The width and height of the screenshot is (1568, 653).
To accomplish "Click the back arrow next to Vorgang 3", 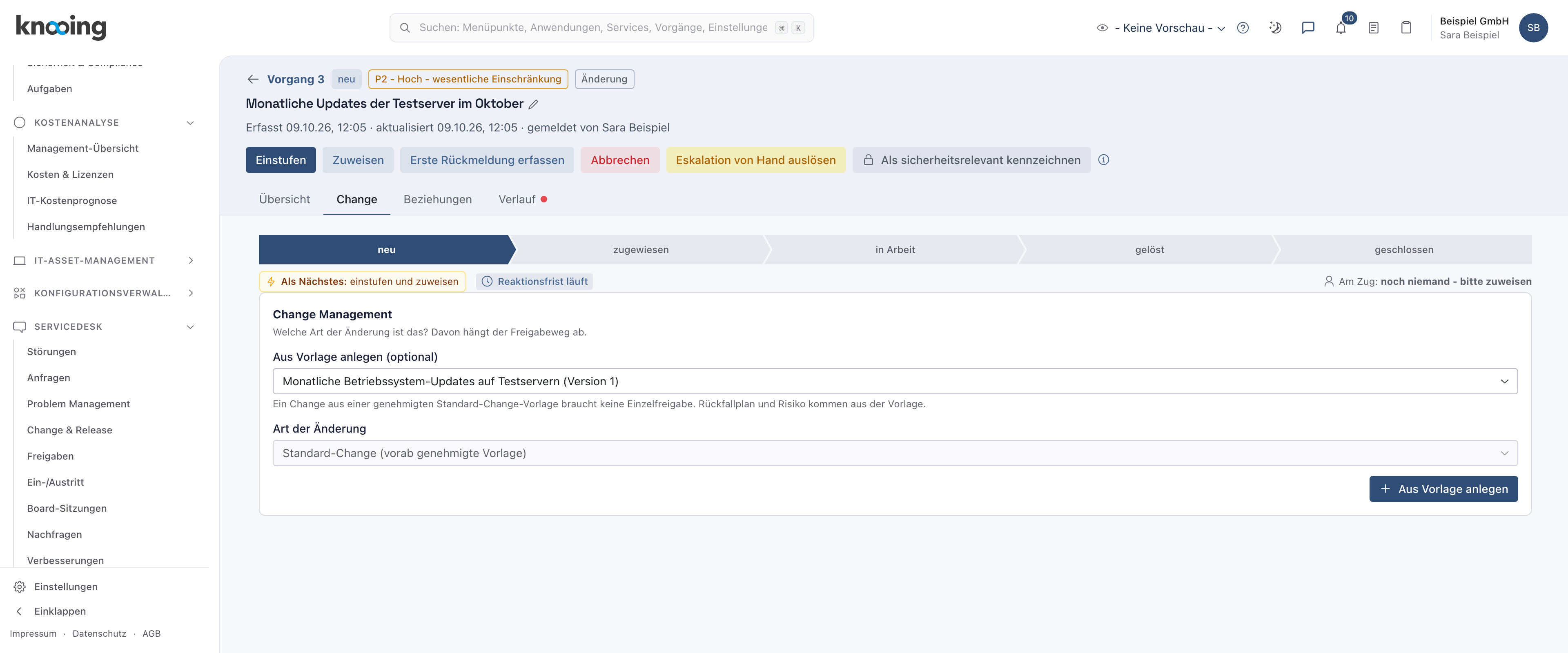I will [253, 79].
